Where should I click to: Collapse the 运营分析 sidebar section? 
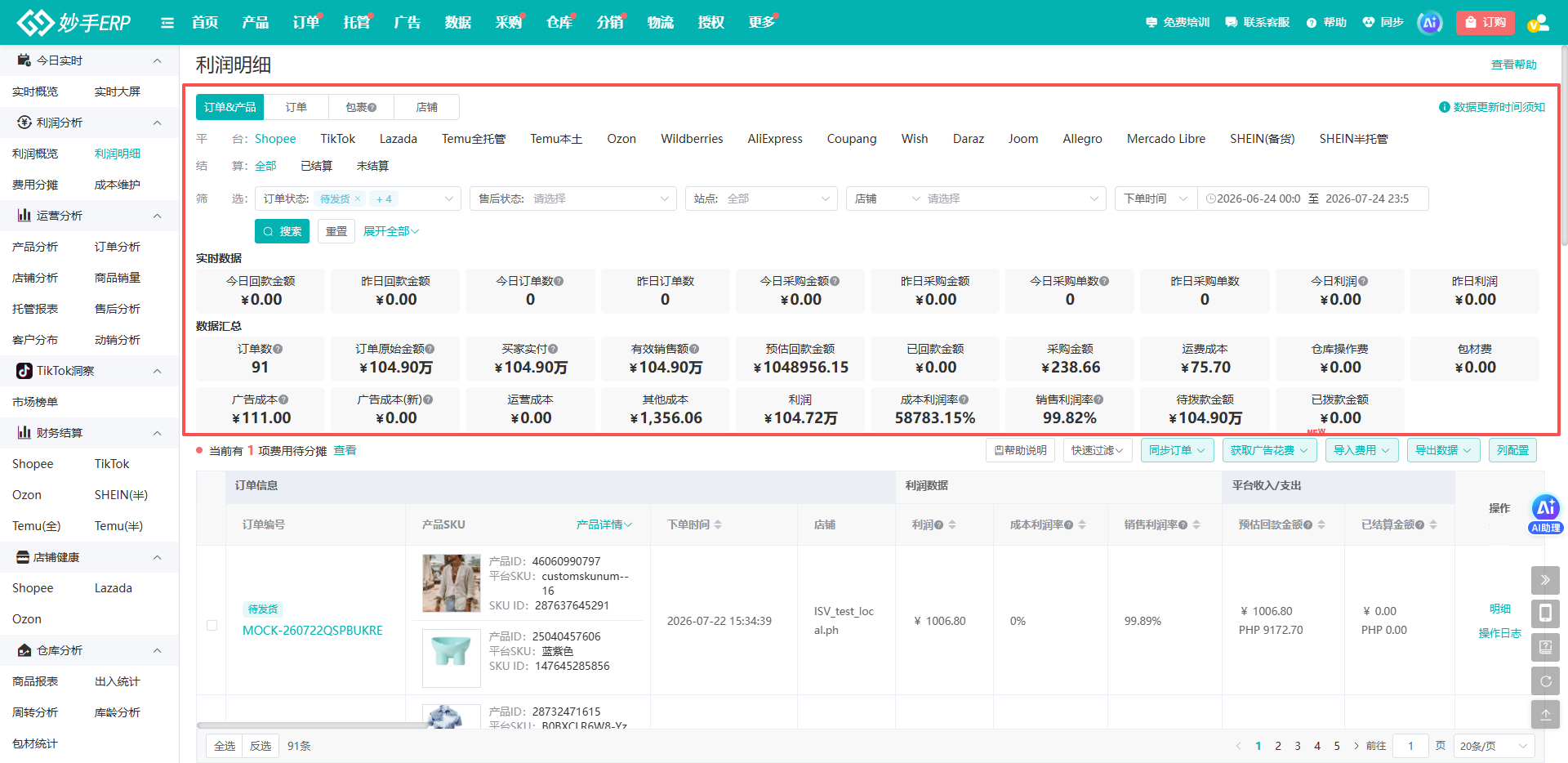[158, 216]
